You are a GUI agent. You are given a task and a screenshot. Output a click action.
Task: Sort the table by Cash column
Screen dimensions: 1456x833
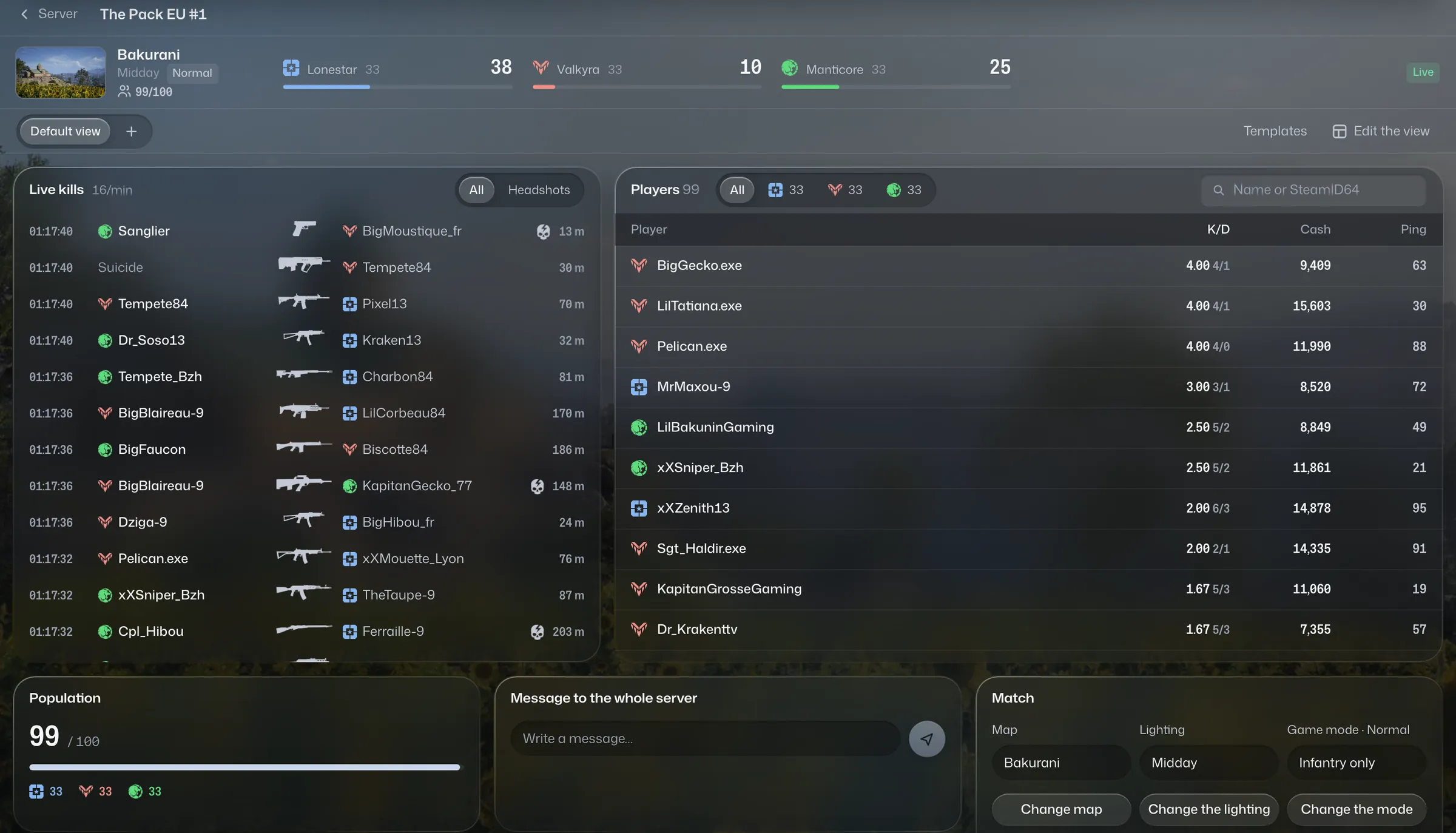(x=1315, y=229)
